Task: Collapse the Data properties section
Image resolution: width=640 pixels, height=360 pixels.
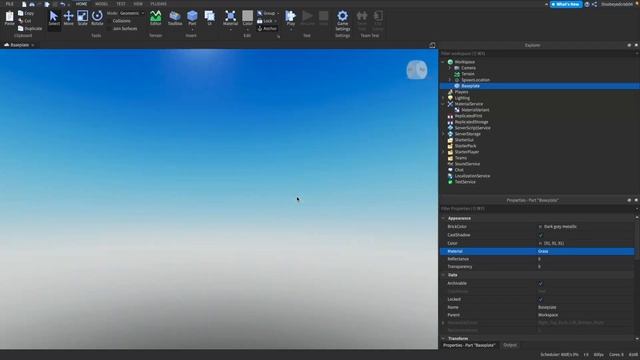Action: [443, 275]
